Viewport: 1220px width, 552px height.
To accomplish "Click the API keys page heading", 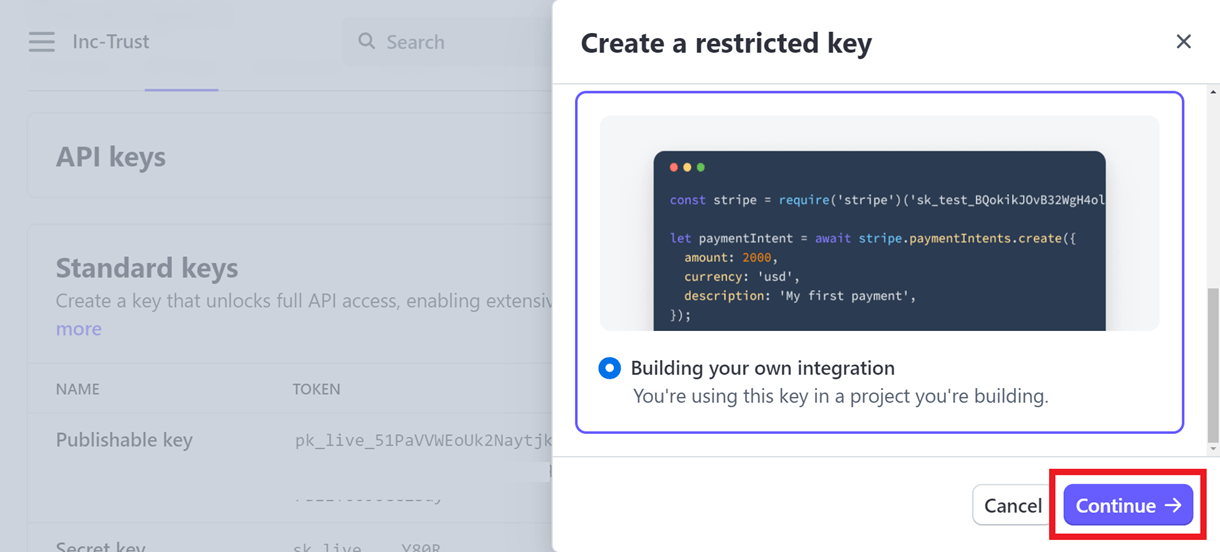I will click(x=111, y=157).
